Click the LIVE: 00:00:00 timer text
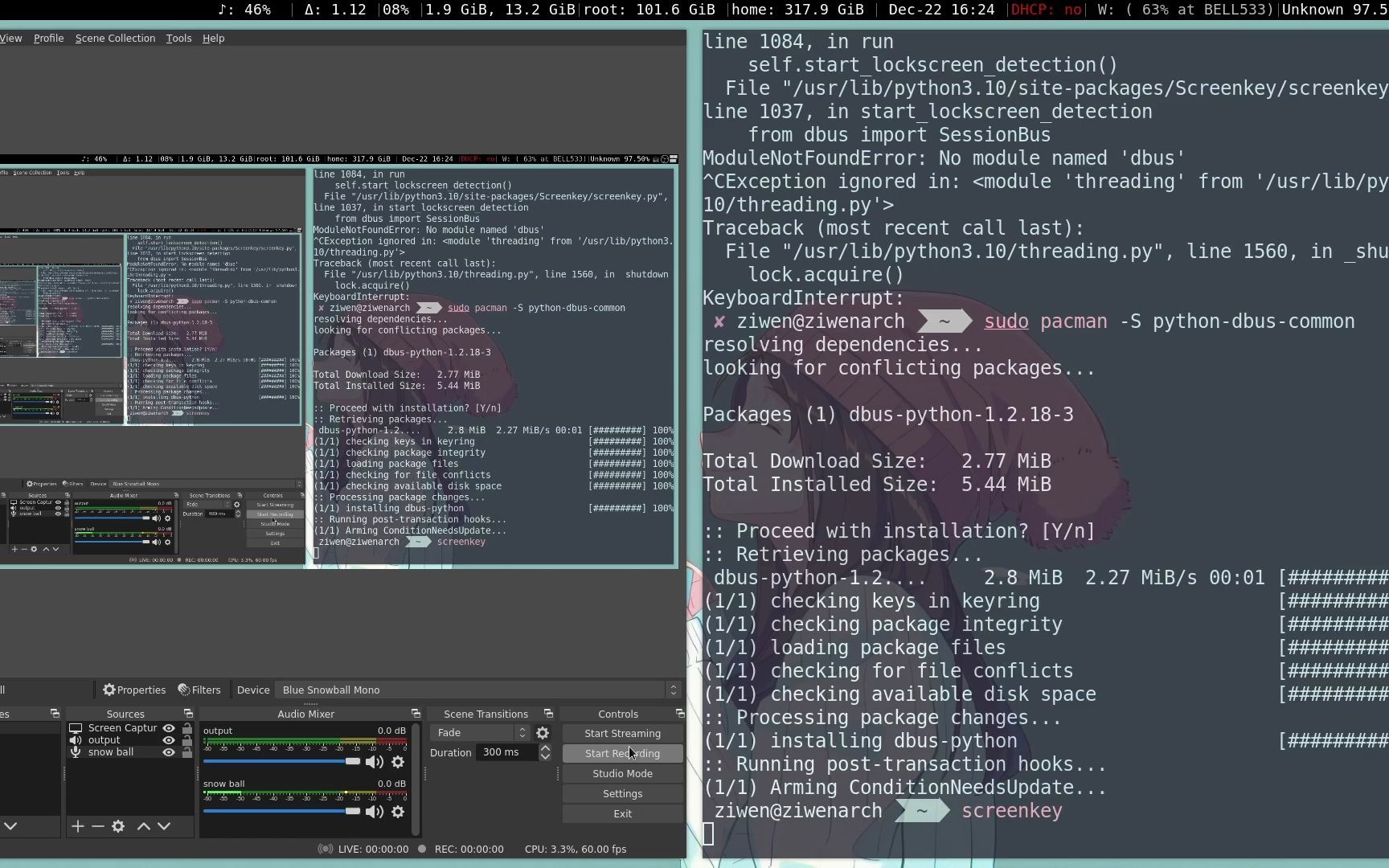Image resolution: width=1389 pixels, height=868 pixels. pyautogui.click(x=373, y=849)
